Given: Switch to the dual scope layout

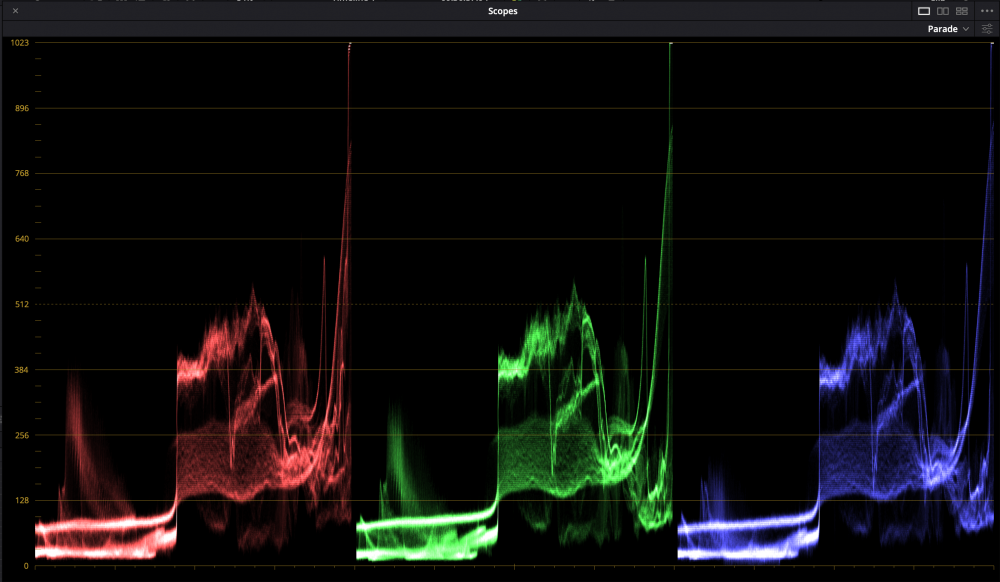Looking at the screenshot, I should (x=942, y=11).
